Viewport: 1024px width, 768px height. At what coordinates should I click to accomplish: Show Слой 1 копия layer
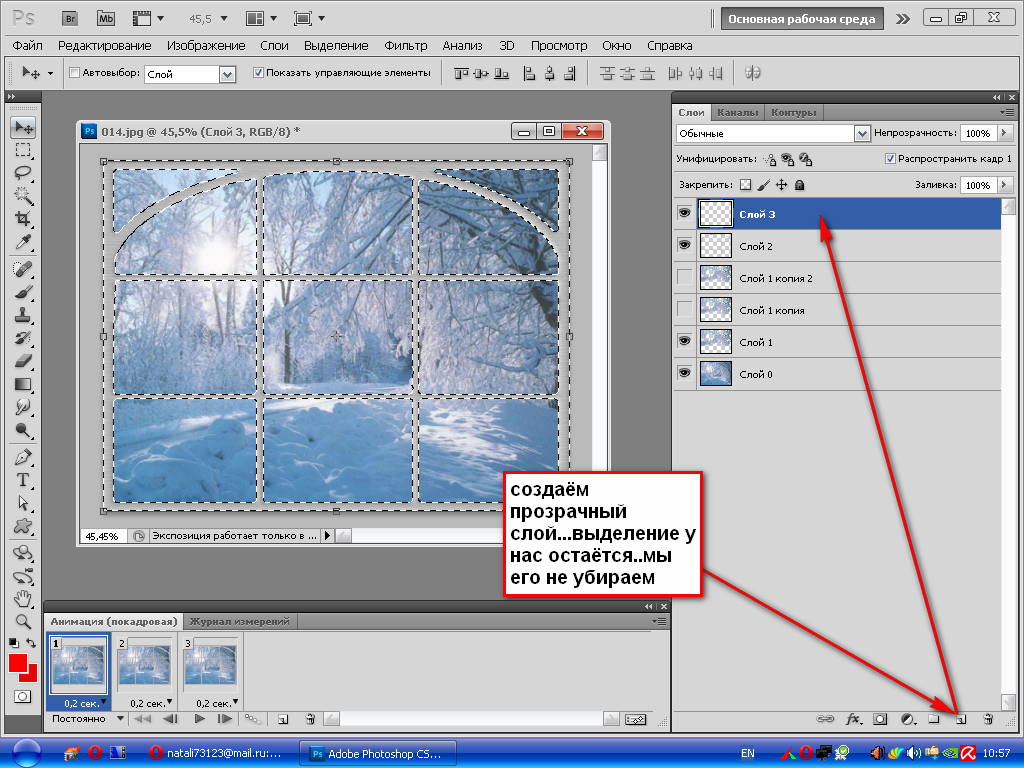pyautogui.click(x=684, y=309)
